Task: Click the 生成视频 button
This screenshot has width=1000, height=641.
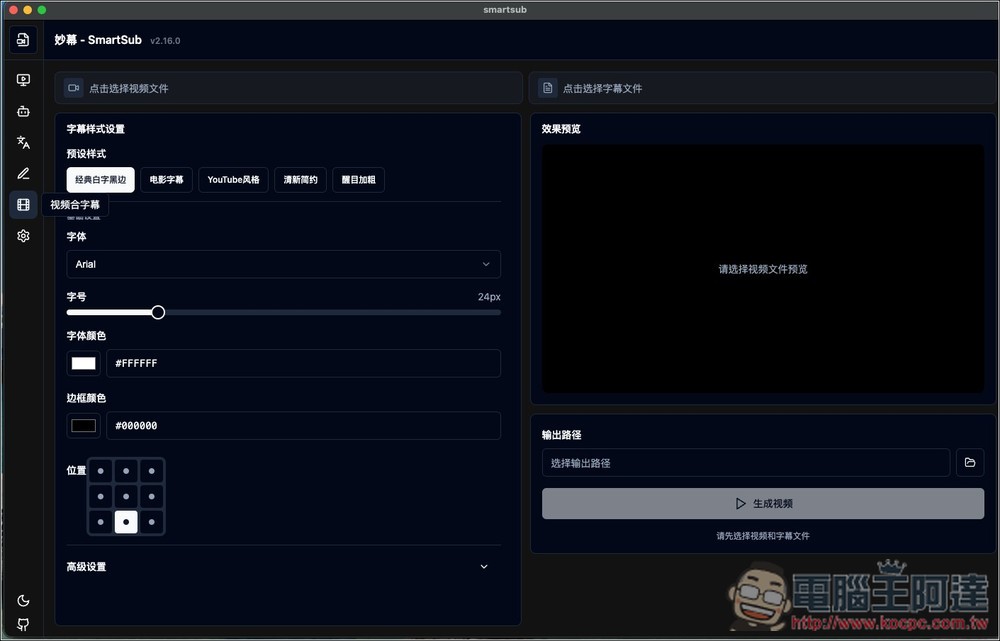Action: [x=763, y=503]
